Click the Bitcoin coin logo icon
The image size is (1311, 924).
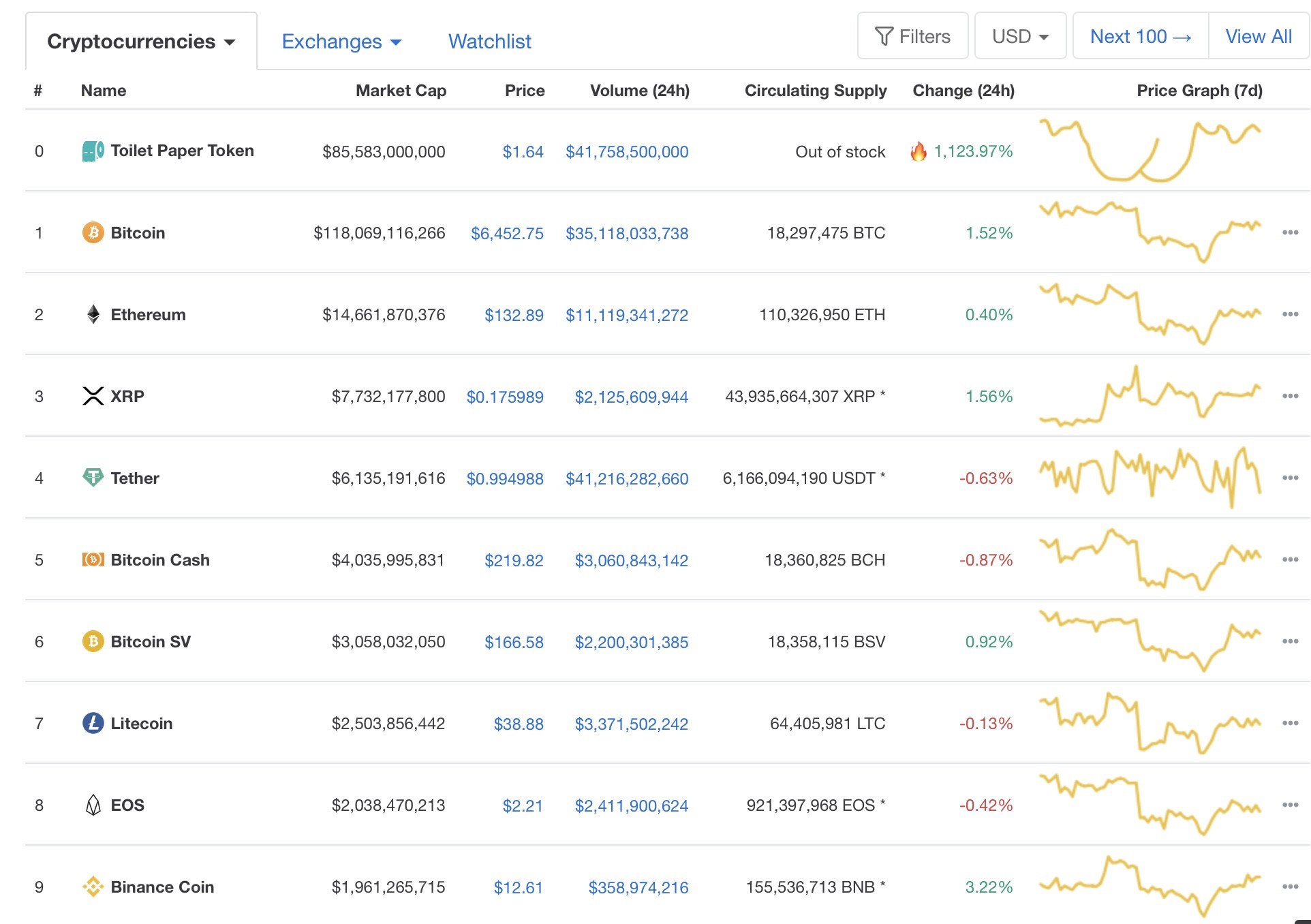[93, 233]
